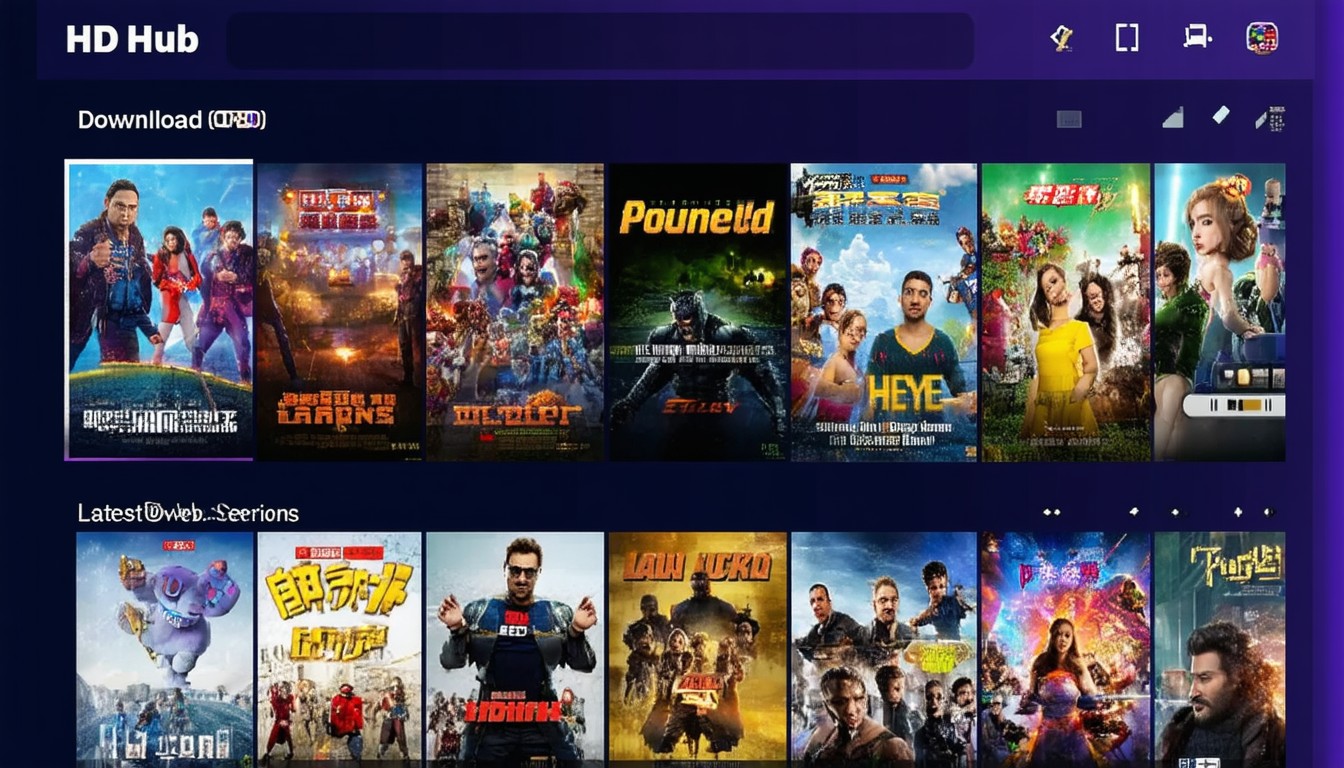Viewport: 1344px width, 768px height.
Task: Open the purple elephant series poster
Action: [165, 650]
